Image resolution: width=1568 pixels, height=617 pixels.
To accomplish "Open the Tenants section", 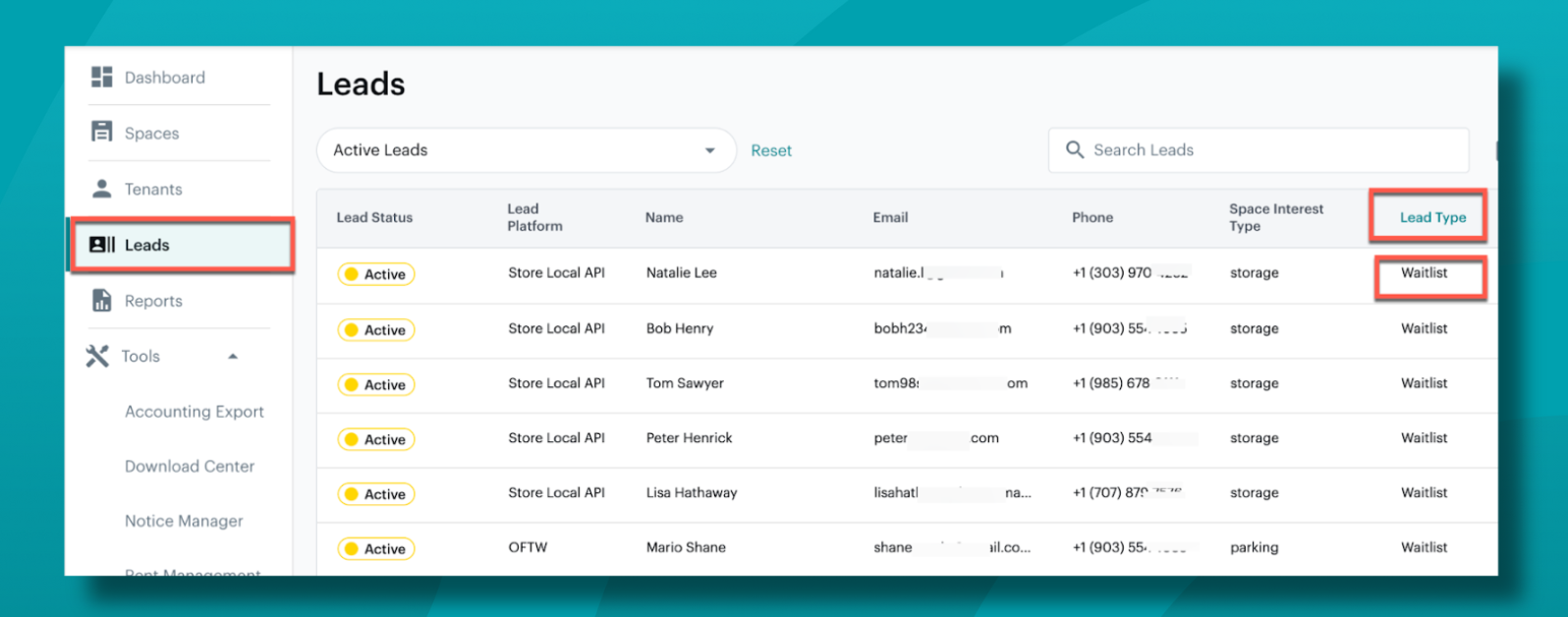I will (x=153, y=190).
